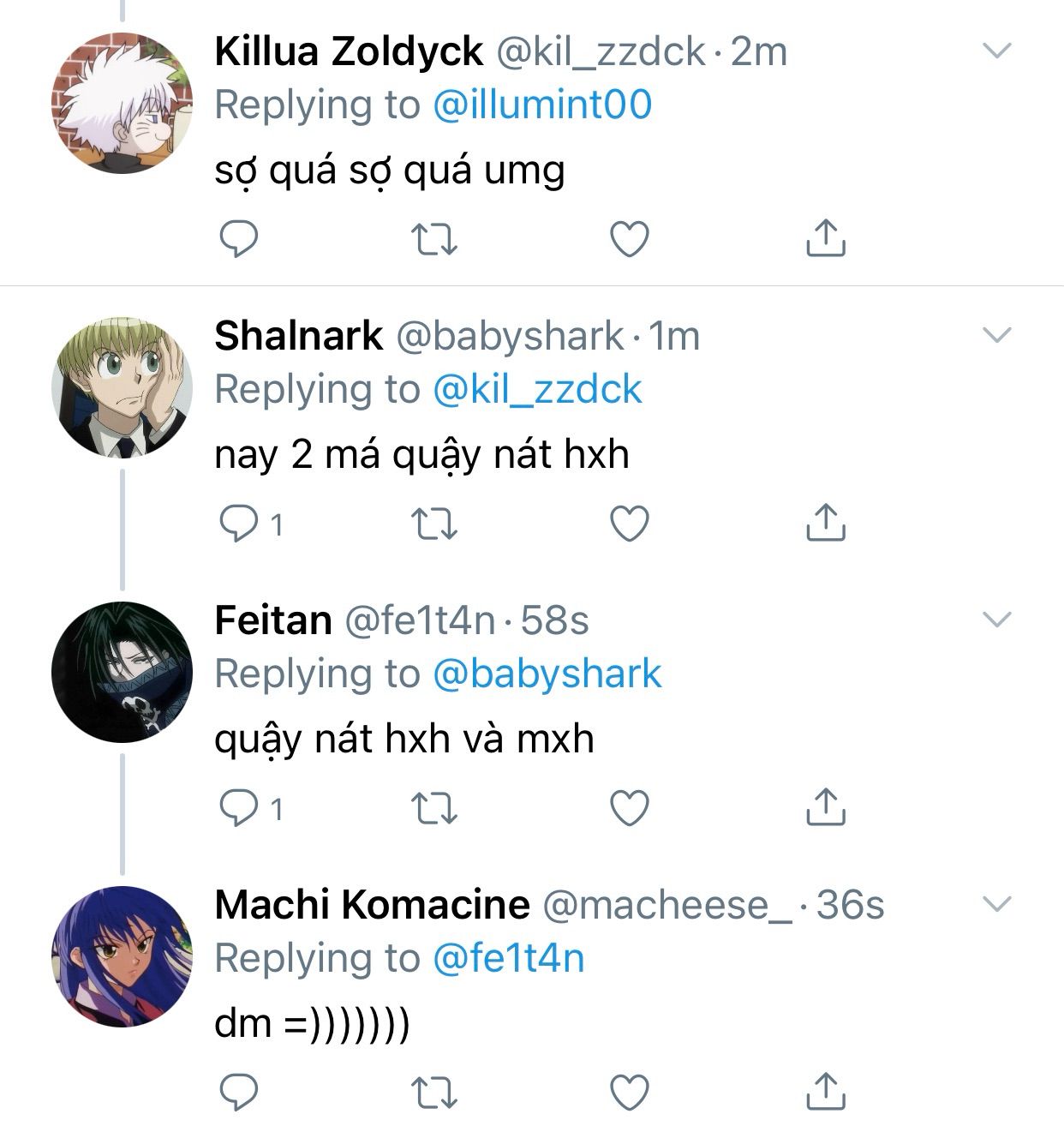The height and width of the screenshot is (1138, 1064).
Task: Open dropdown chevron on Feitan's tweet
Action: 997,620
